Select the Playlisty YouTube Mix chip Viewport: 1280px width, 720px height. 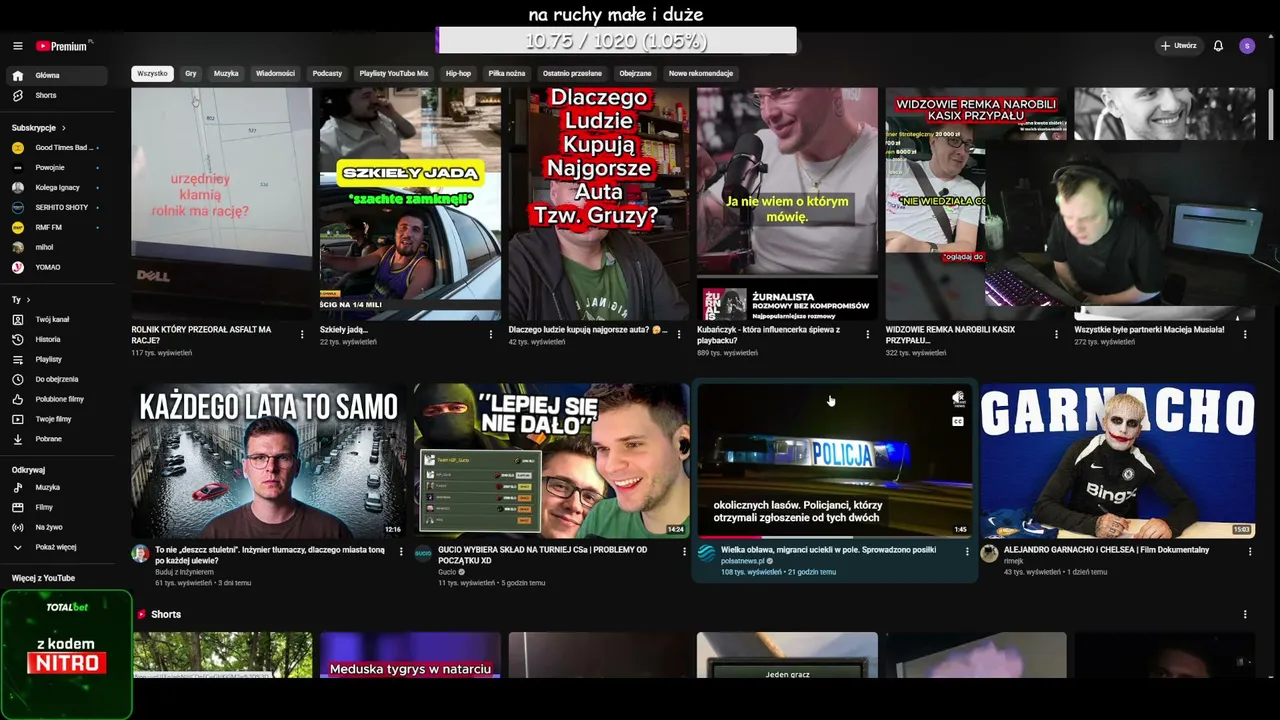coord(394,74)
